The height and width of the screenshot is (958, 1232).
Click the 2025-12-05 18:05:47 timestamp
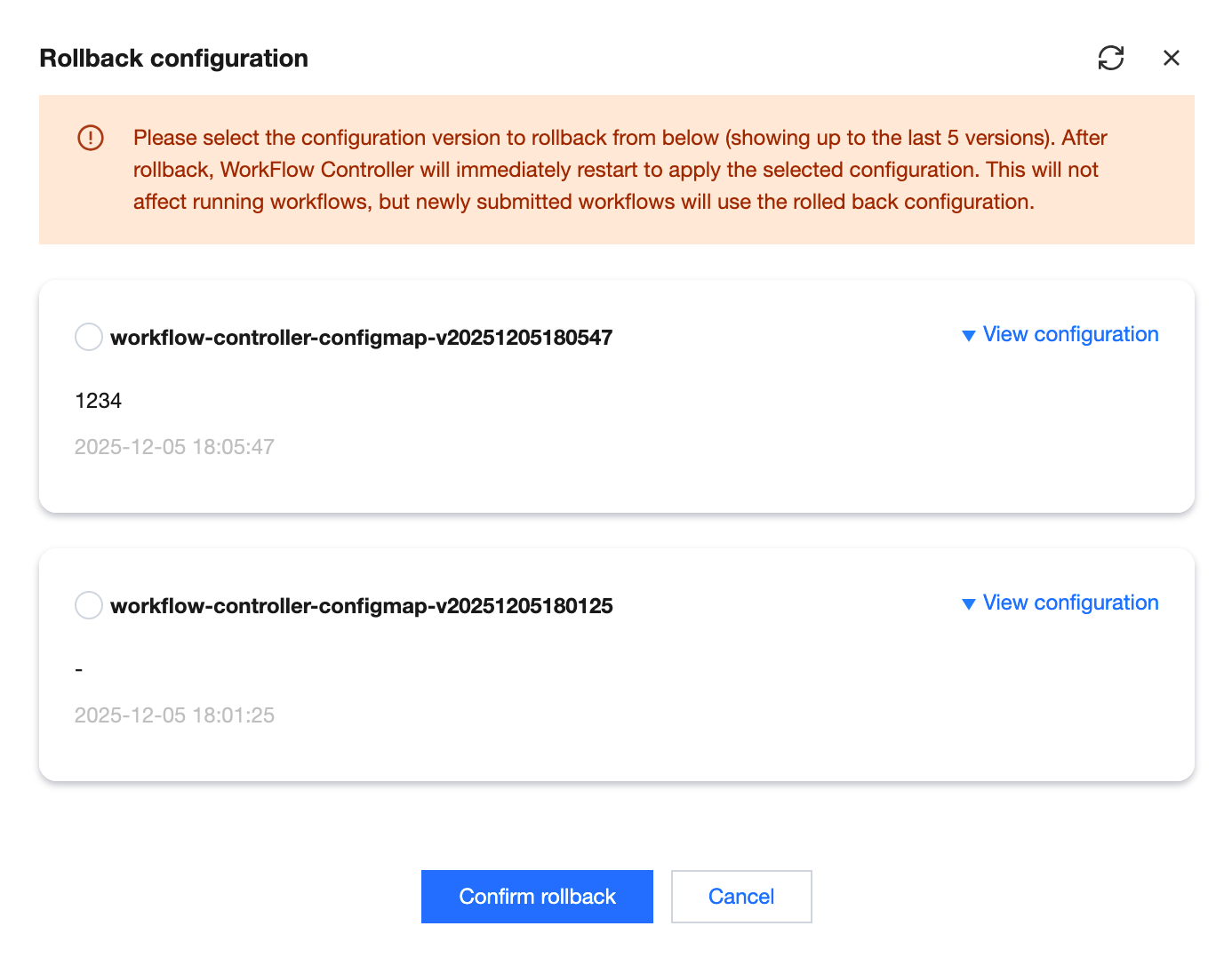click(x=174, y=447)
